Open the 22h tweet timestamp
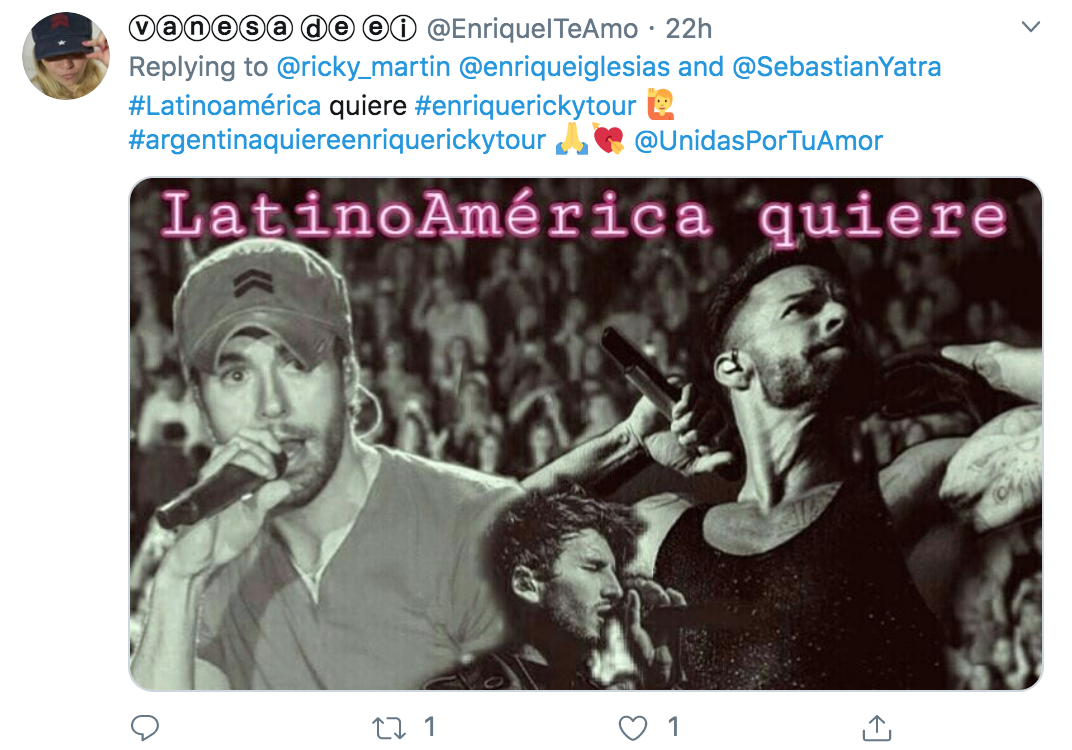This screenshot has height=750, width=1072. tap(688, 29)
